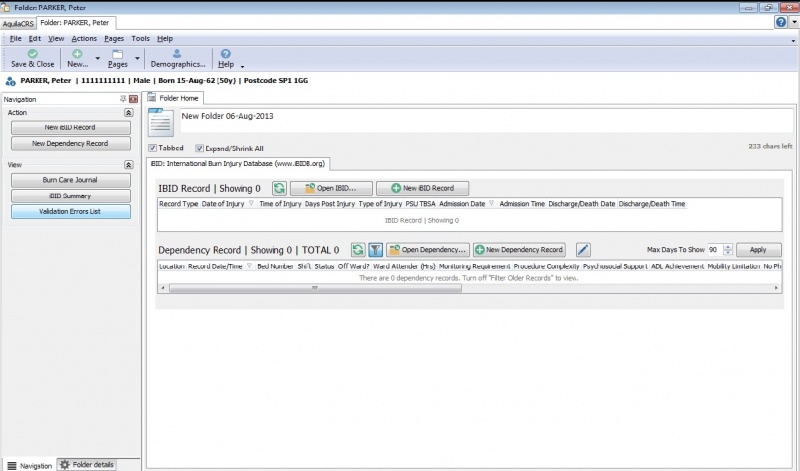Refresh the Dependency Record list
The width and height of the screenshot is (800, 471).
358,250
